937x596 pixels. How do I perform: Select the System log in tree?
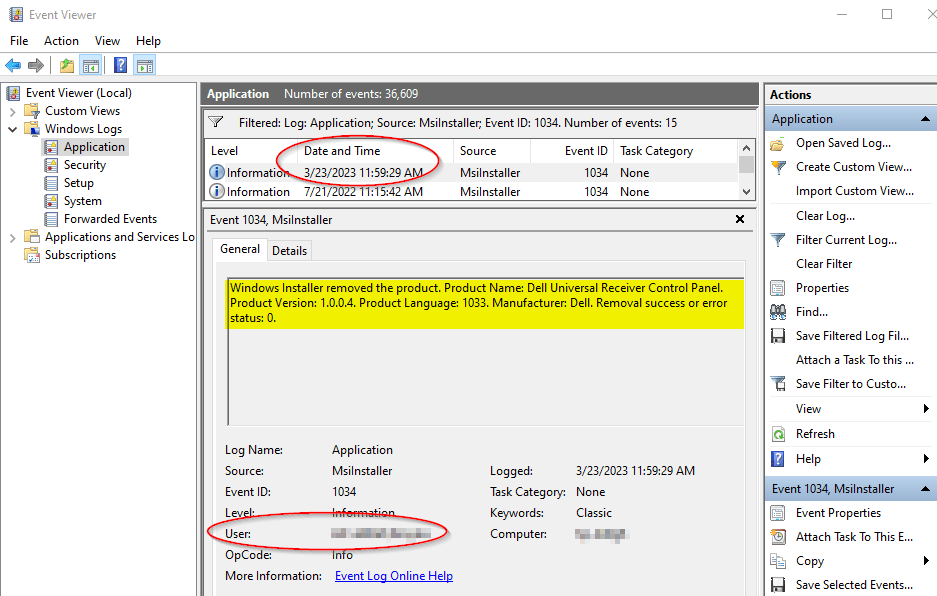[x=82, y=201]
